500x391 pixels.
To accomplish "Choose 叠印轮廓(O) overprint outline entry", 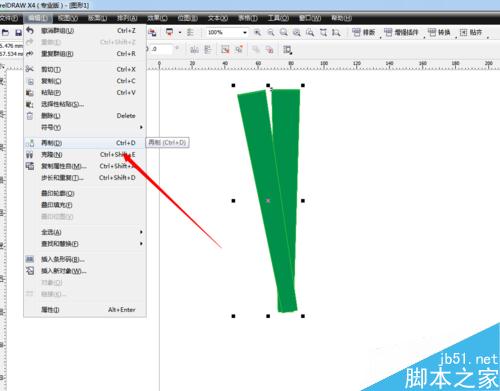I will click(85, 193).
